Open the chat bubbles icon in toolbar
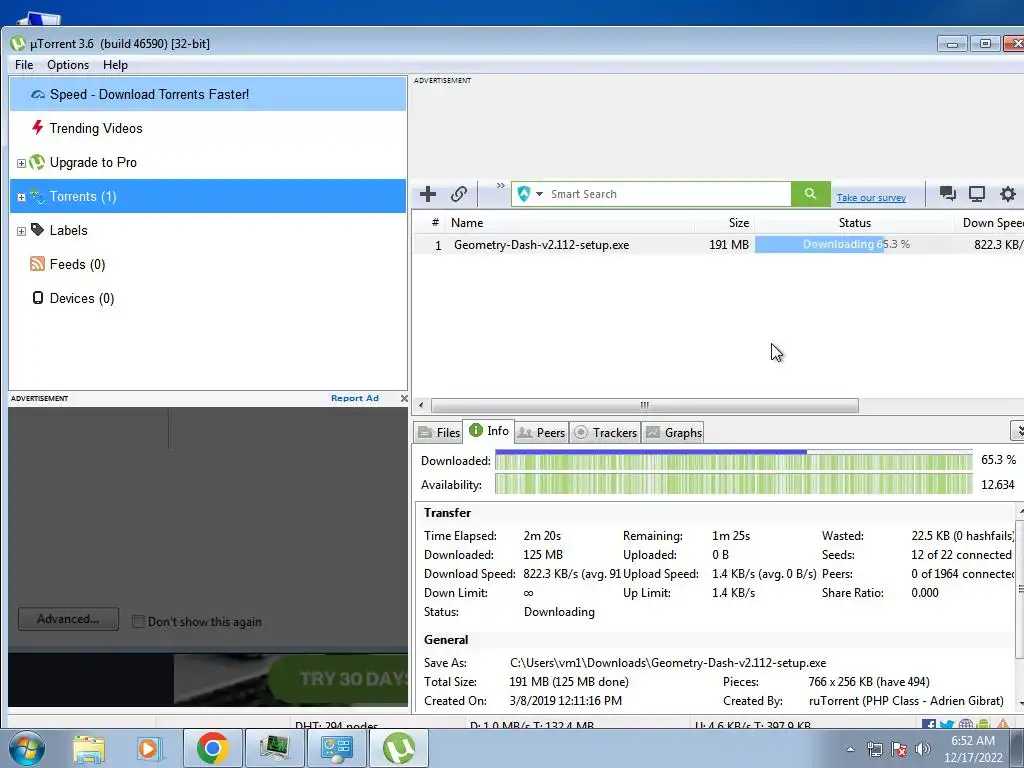Screen dimensions: 1024x768 point(947,193)
